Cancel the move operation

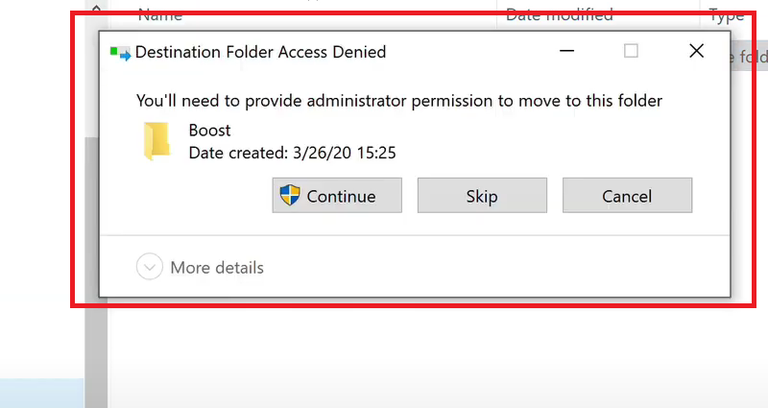627,196
